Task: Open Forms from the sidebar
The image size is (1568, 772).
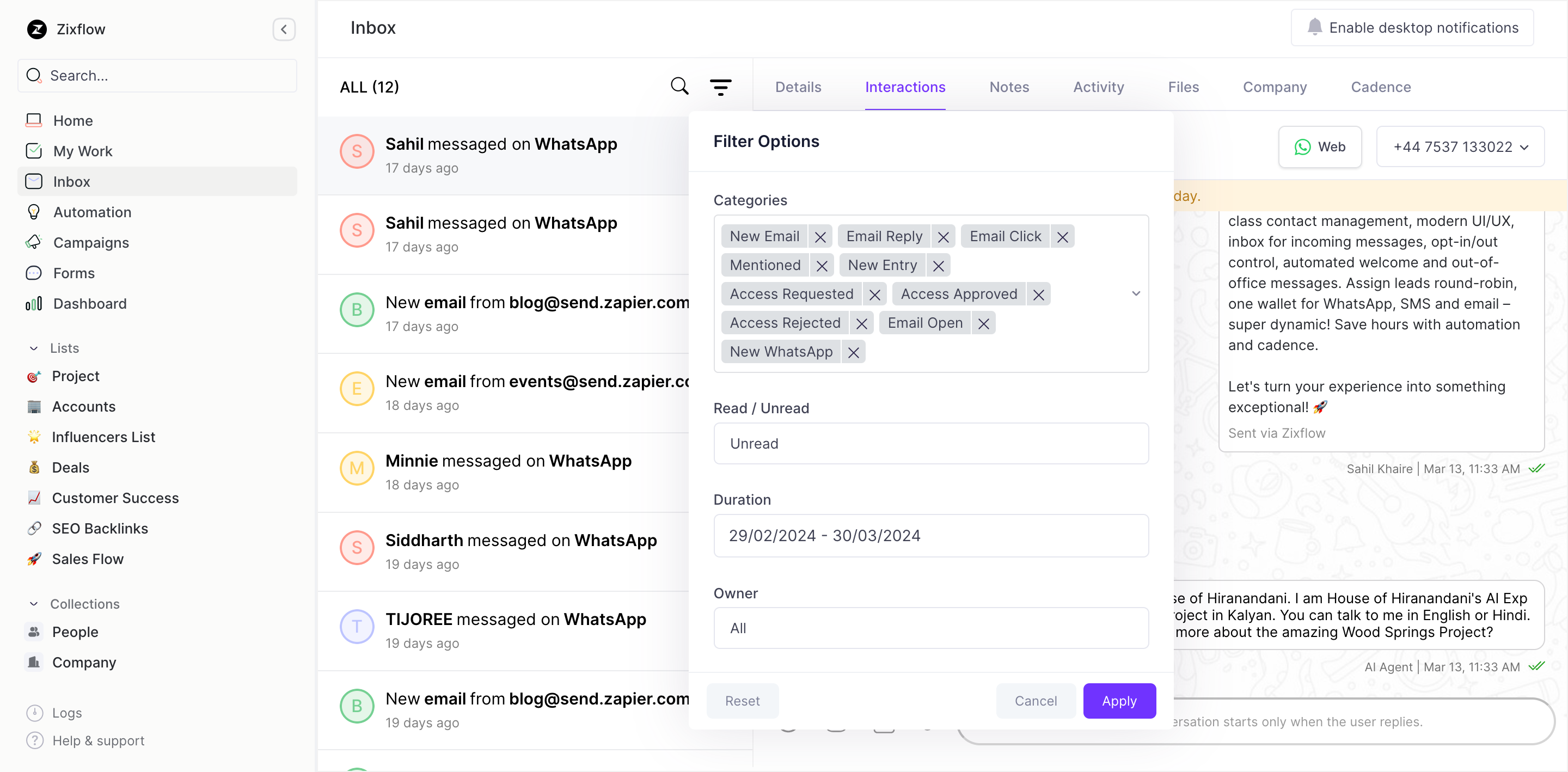Action: click(73, 273)
